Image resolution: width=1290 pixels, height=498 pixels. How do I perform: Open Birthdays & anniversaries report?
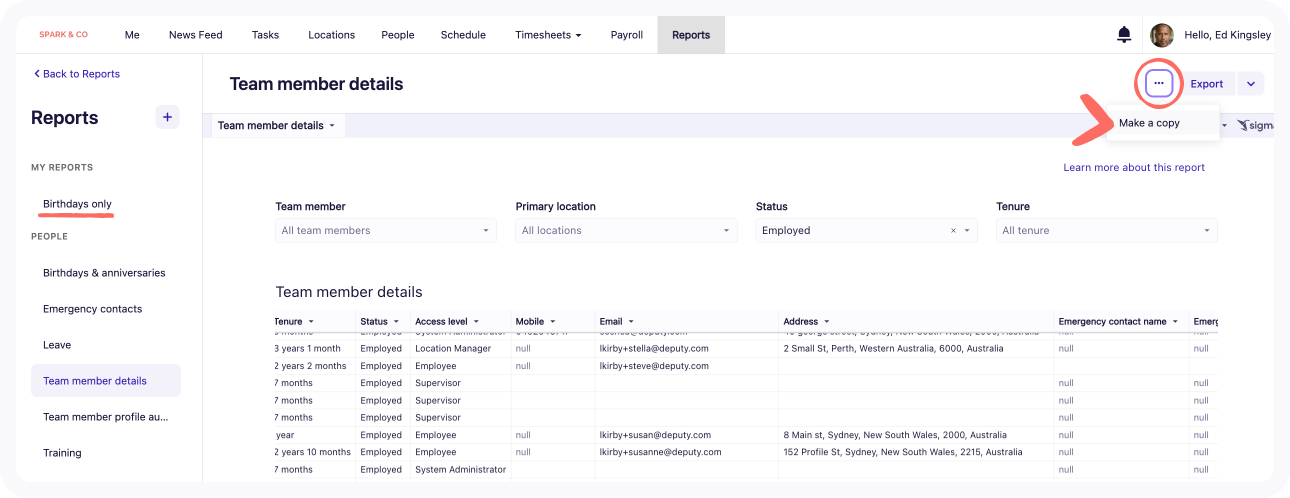tap(104, 273)
